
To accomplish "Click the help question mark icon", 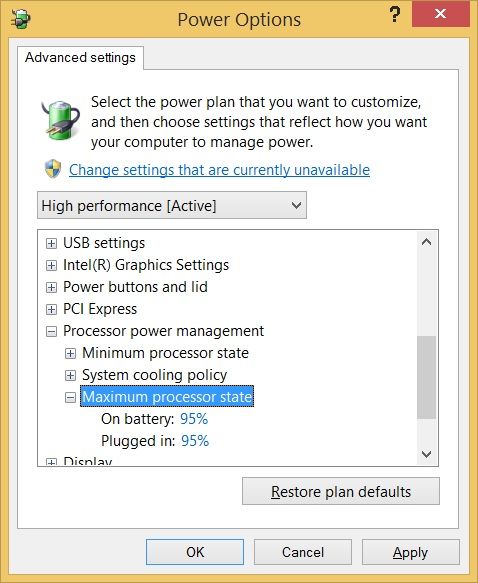I will point(395,15).
